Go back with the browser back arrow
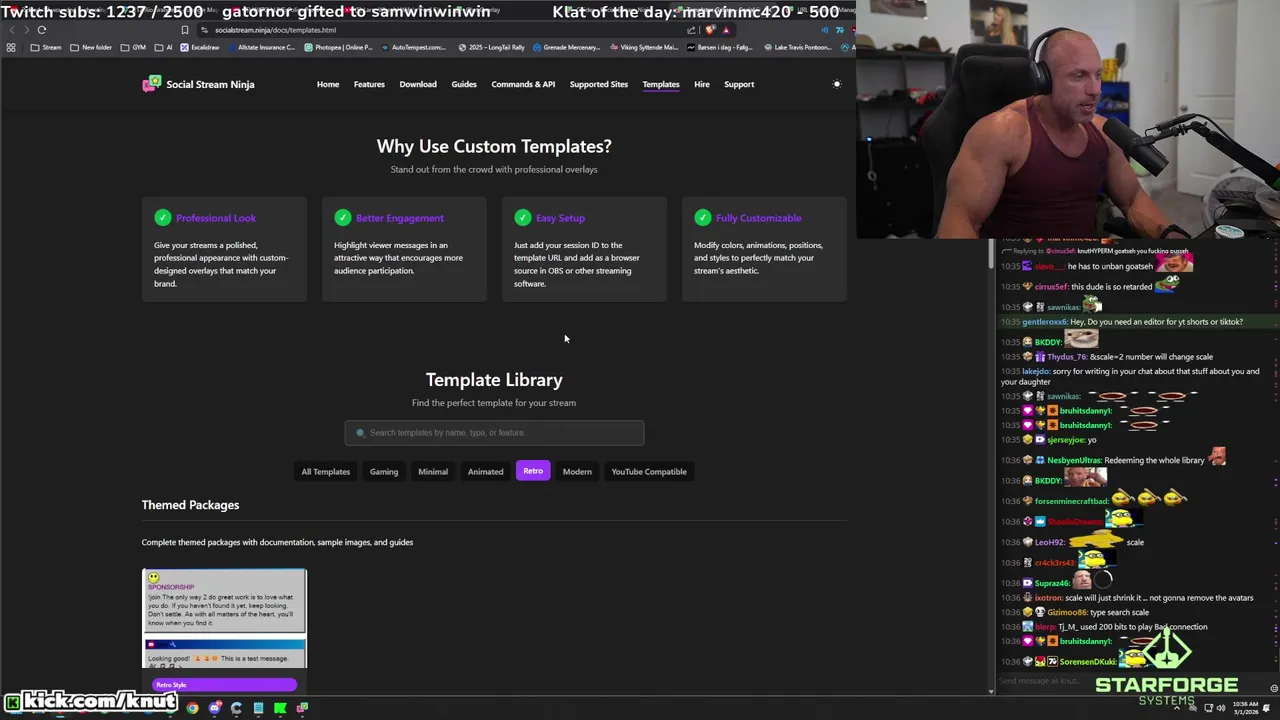The image size is (1280, 720). (x=12, y=30)
